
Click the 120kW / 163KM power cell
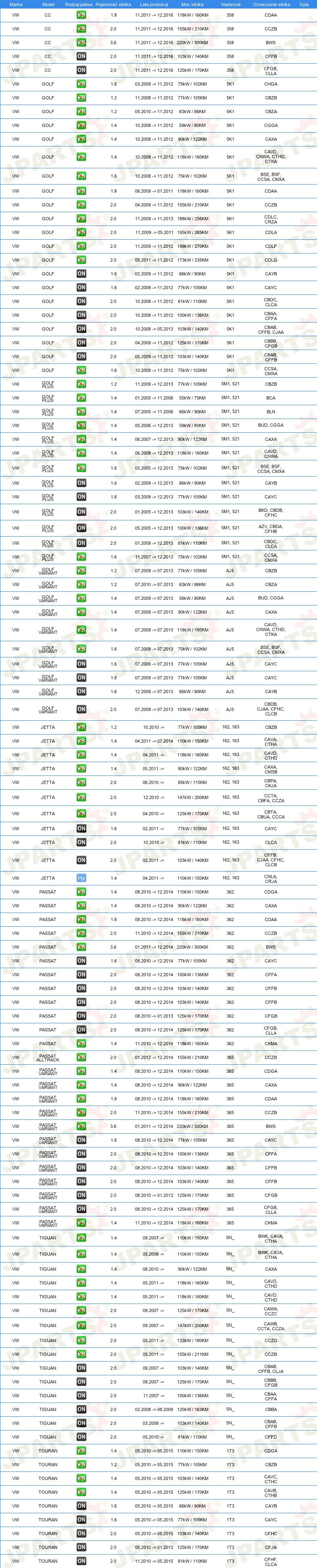pos(192,1409)
